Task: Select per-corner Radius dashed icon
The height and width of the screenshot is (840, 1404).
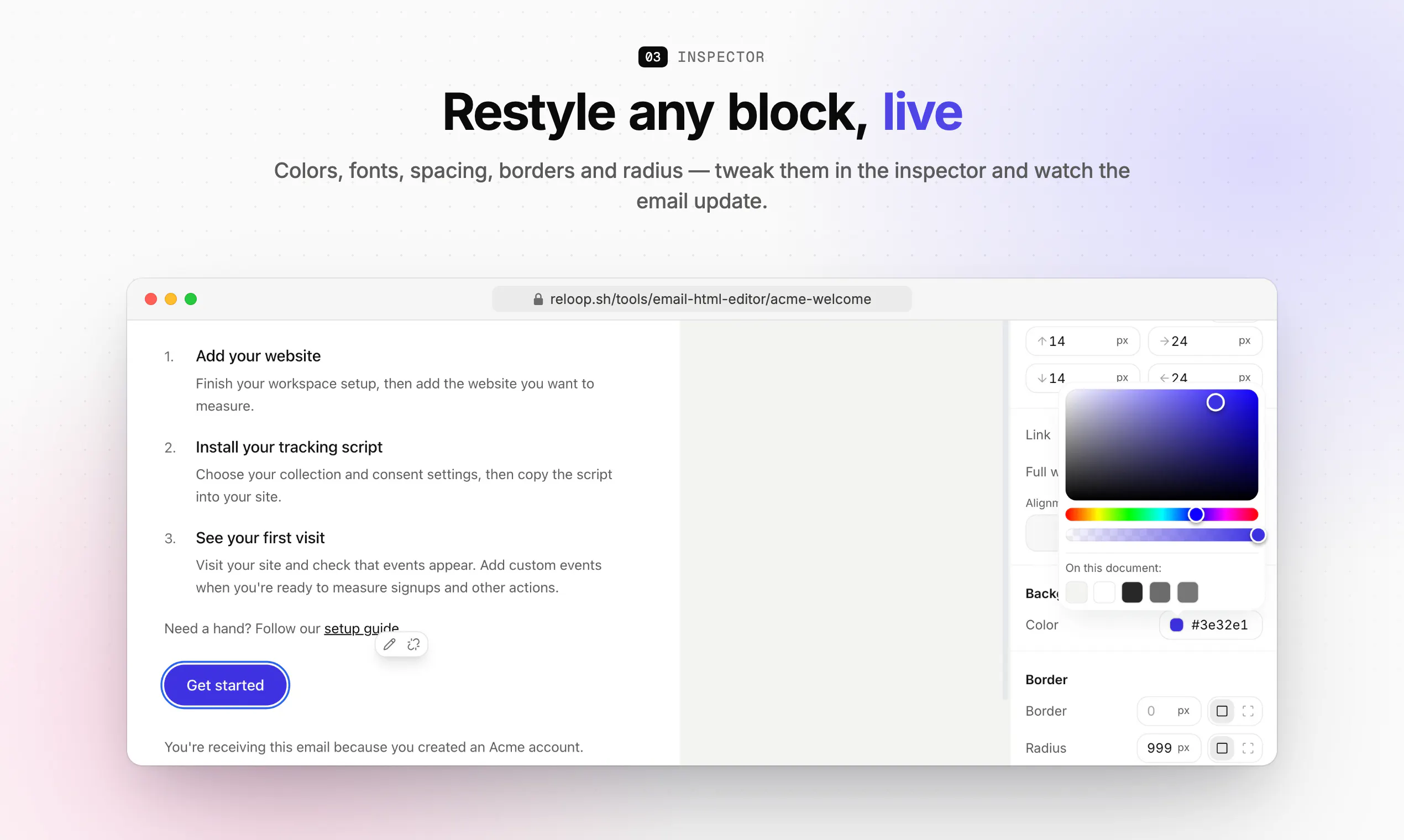Action: click(x=1248, y=748)
